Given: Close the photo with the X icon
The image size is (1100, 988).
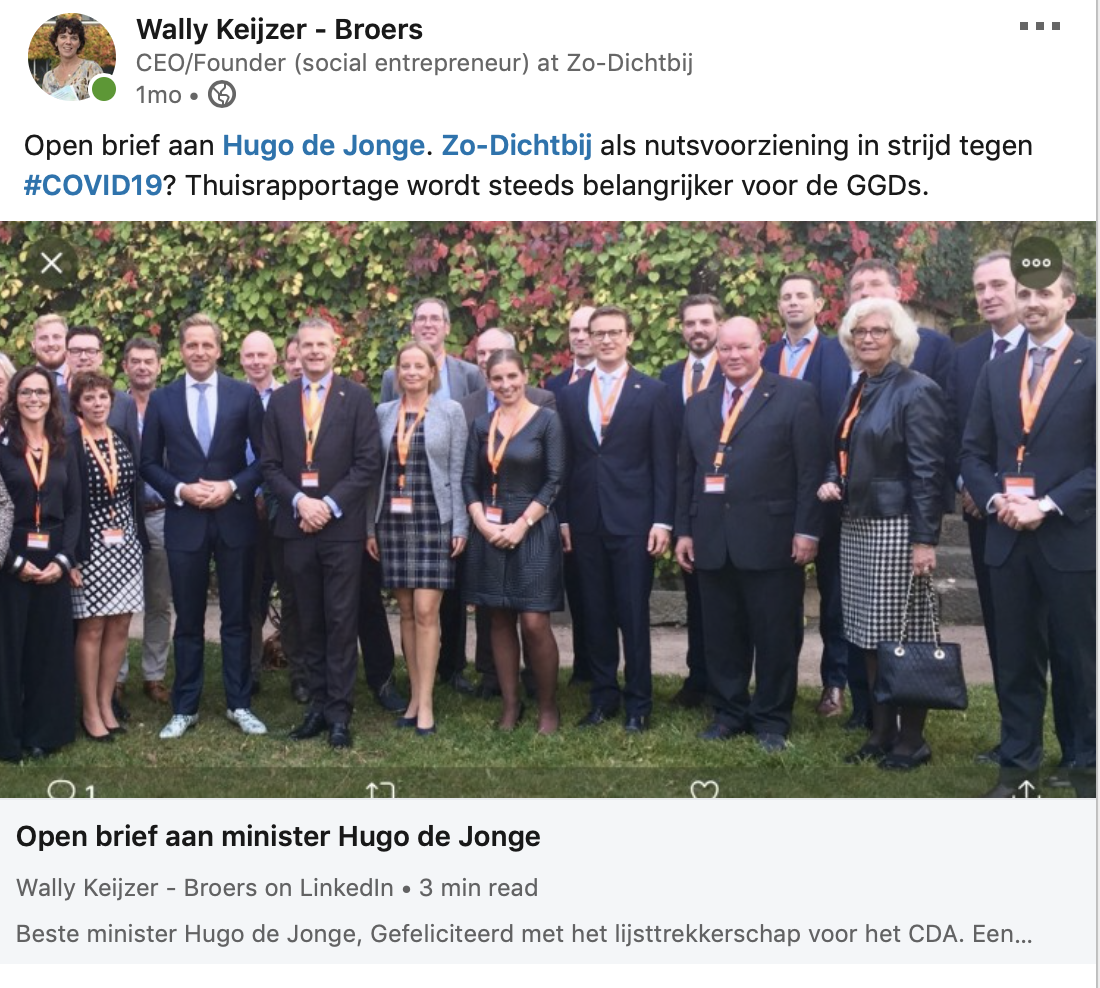Looking at the screenshot, I should 51,263.
